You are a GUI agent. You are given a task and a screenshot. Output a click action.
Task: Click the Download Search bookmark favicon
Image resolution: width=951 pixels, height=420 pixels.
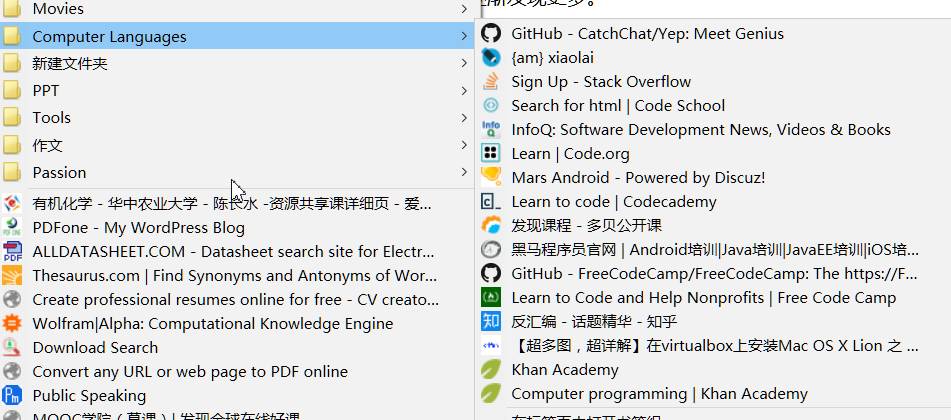pyautogui.click(x=12, y=347)
